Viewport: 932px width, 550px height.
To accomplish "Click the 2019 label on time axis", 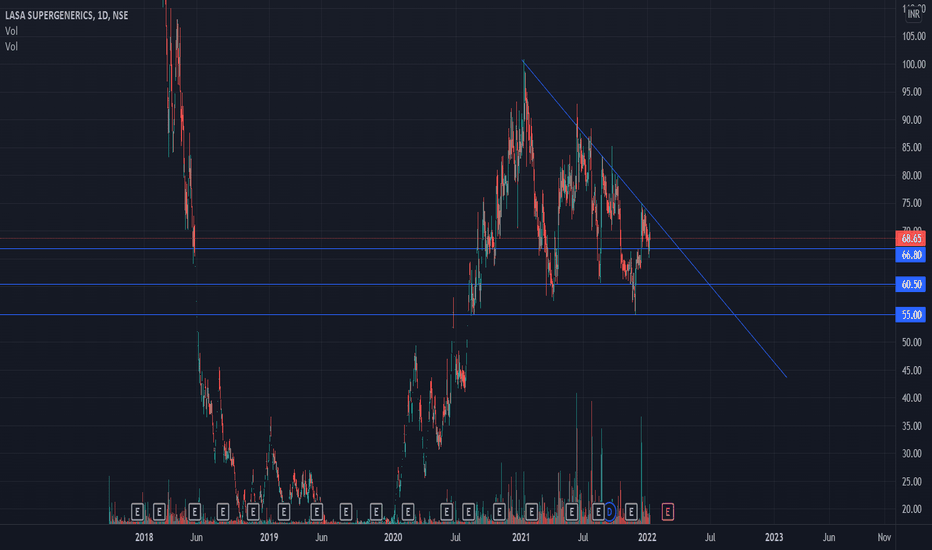I will tap(269, 537).
